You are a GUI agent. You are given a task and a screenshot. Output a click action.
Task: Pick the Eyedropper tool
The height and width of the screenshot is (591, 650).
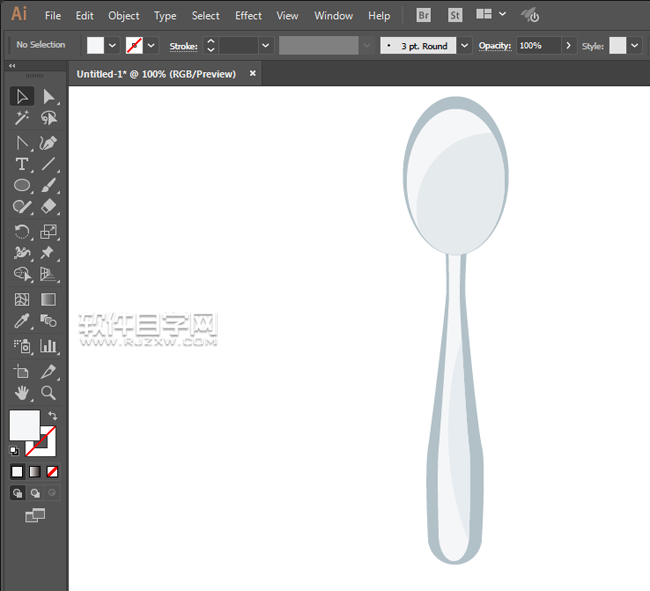coord(22,321)
